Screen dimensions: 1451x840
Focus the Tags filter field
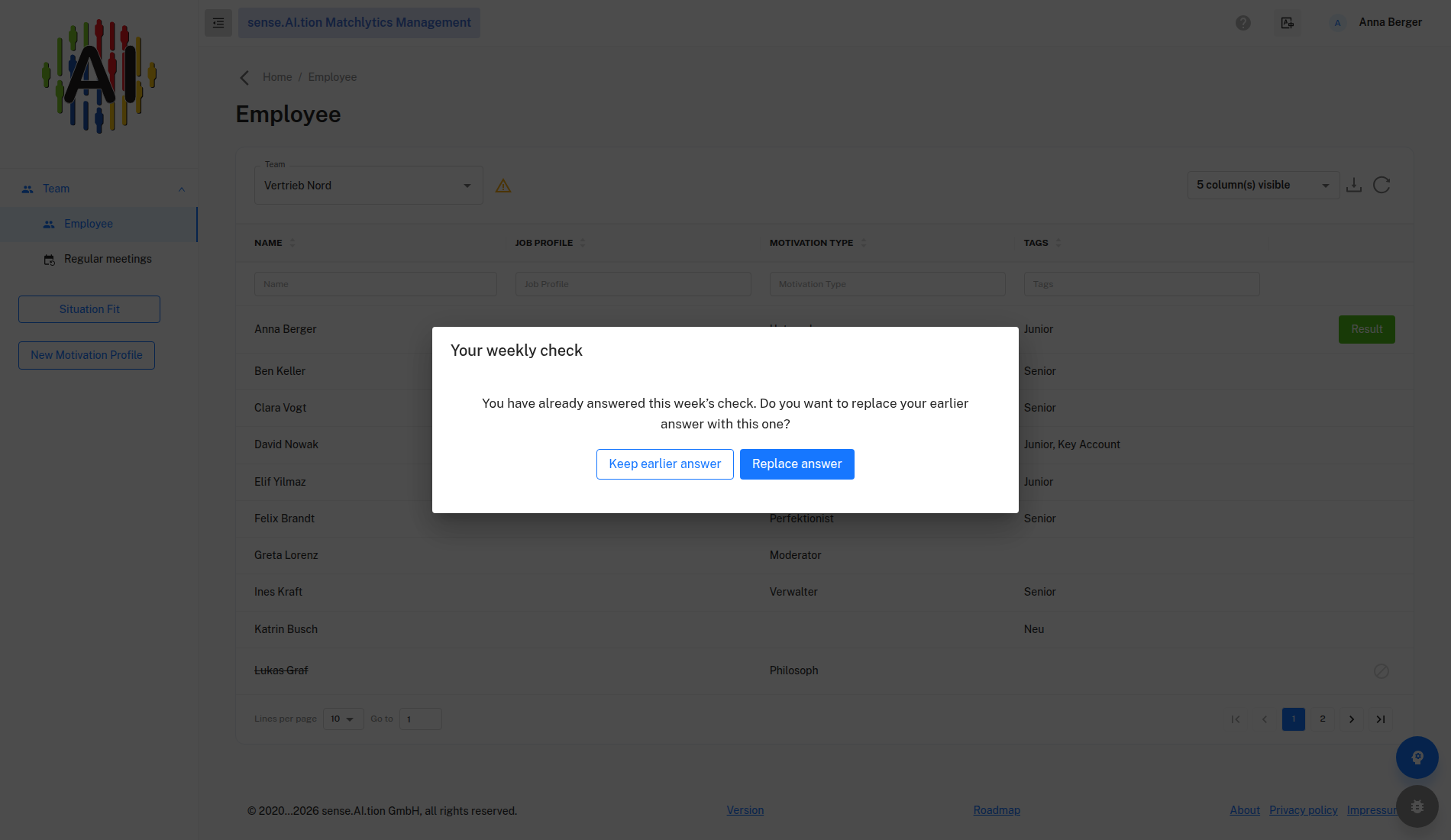click(1142, 284)
